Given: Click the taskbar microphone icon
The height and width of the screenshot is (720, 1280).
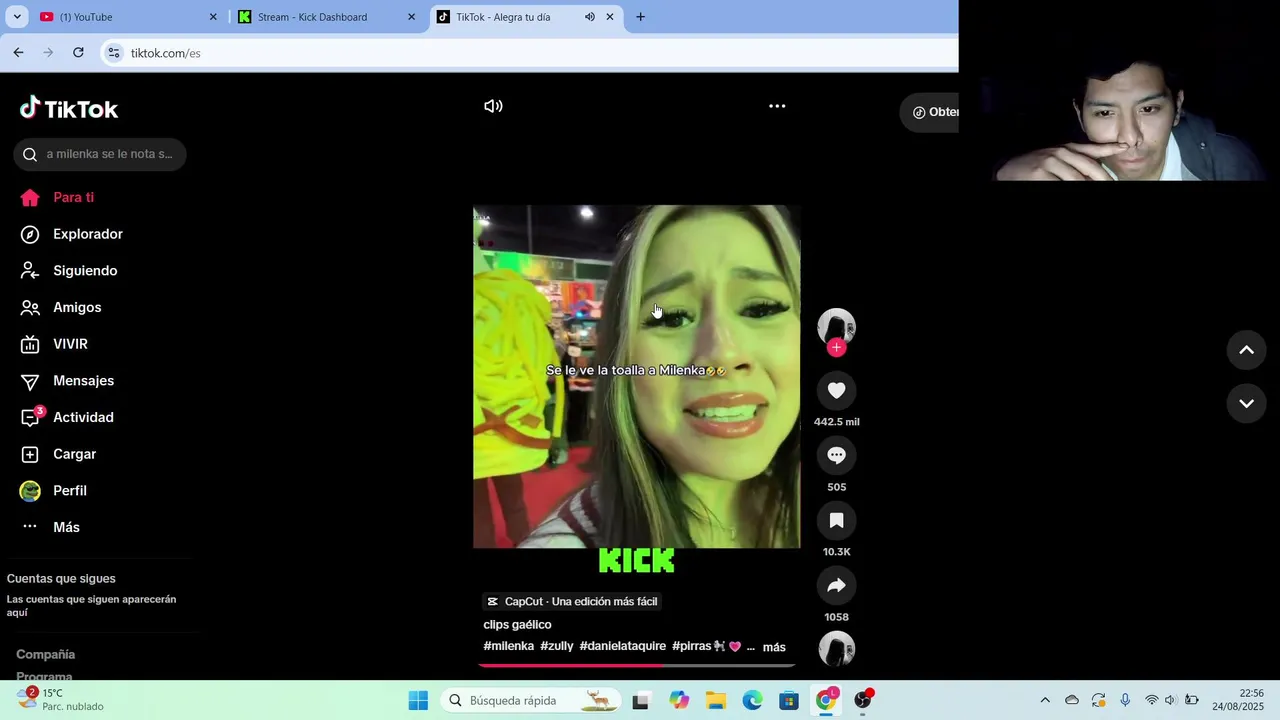Looking at the screenshot, I should tap(1125, 701).
